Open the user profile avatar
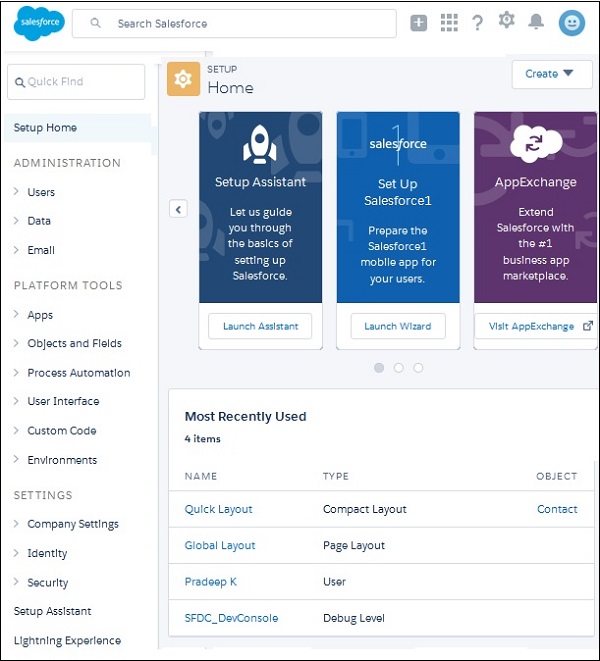This screenshot has height=661, width=600. click(572, 23)
